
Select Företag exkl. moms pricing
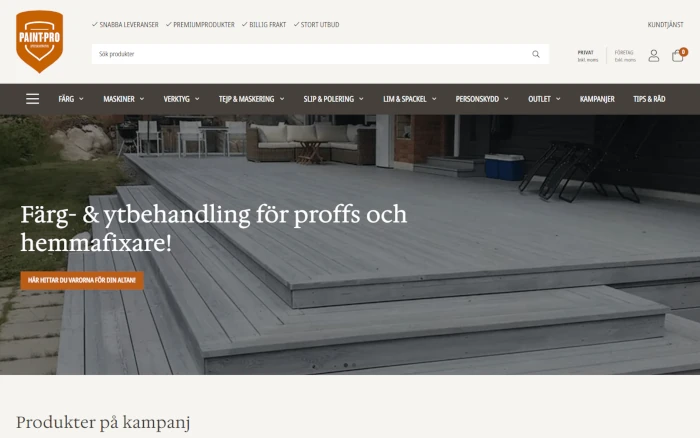[x=625, y=56]
